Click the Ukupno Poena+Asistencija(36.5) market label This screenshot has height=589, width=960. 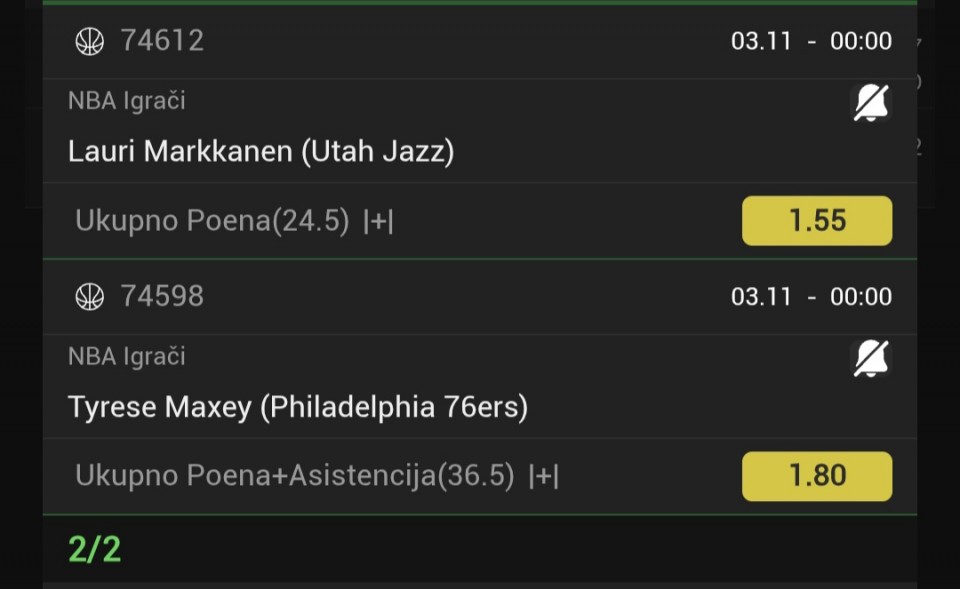click(295, 477)
